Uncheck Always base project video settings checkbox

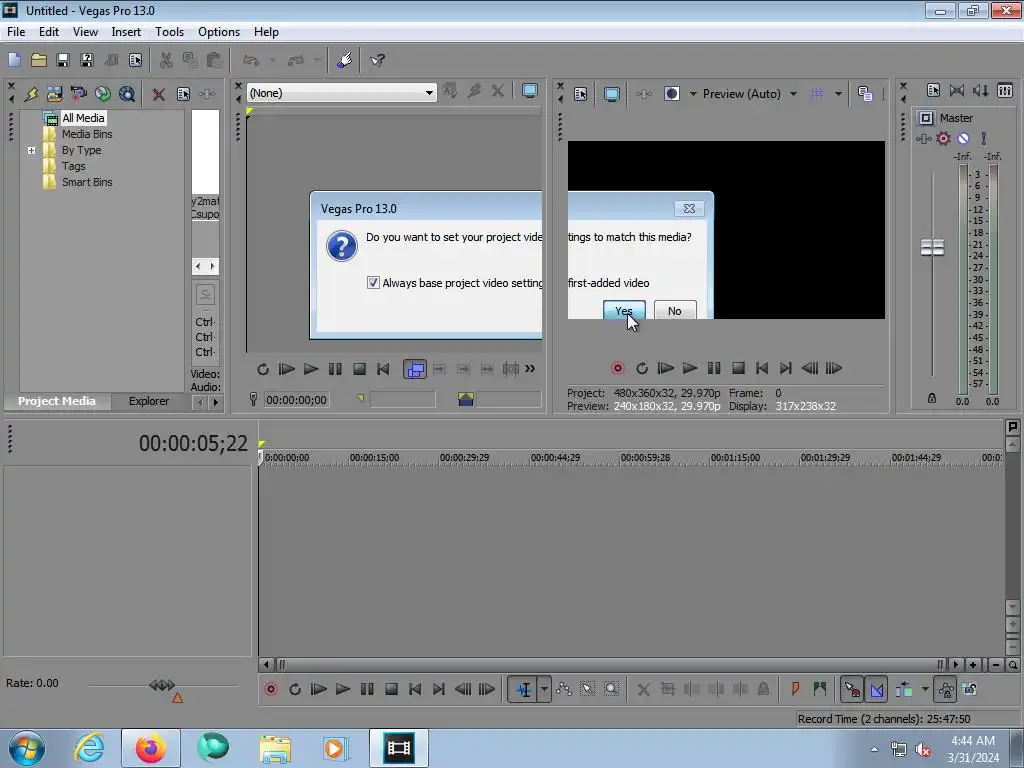tap(373, 283)
